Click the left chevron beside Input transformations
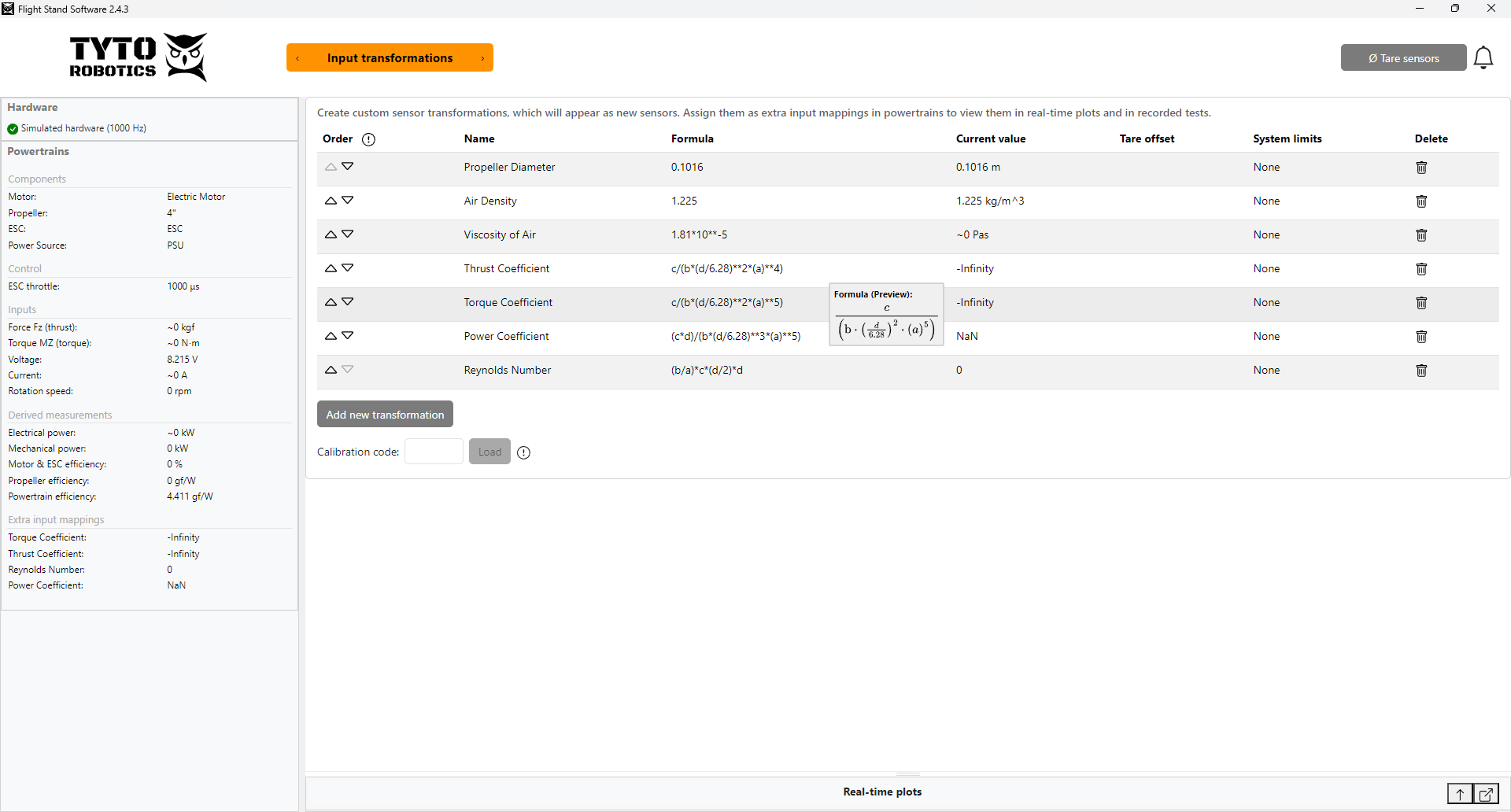 click(x=297, y=57)
